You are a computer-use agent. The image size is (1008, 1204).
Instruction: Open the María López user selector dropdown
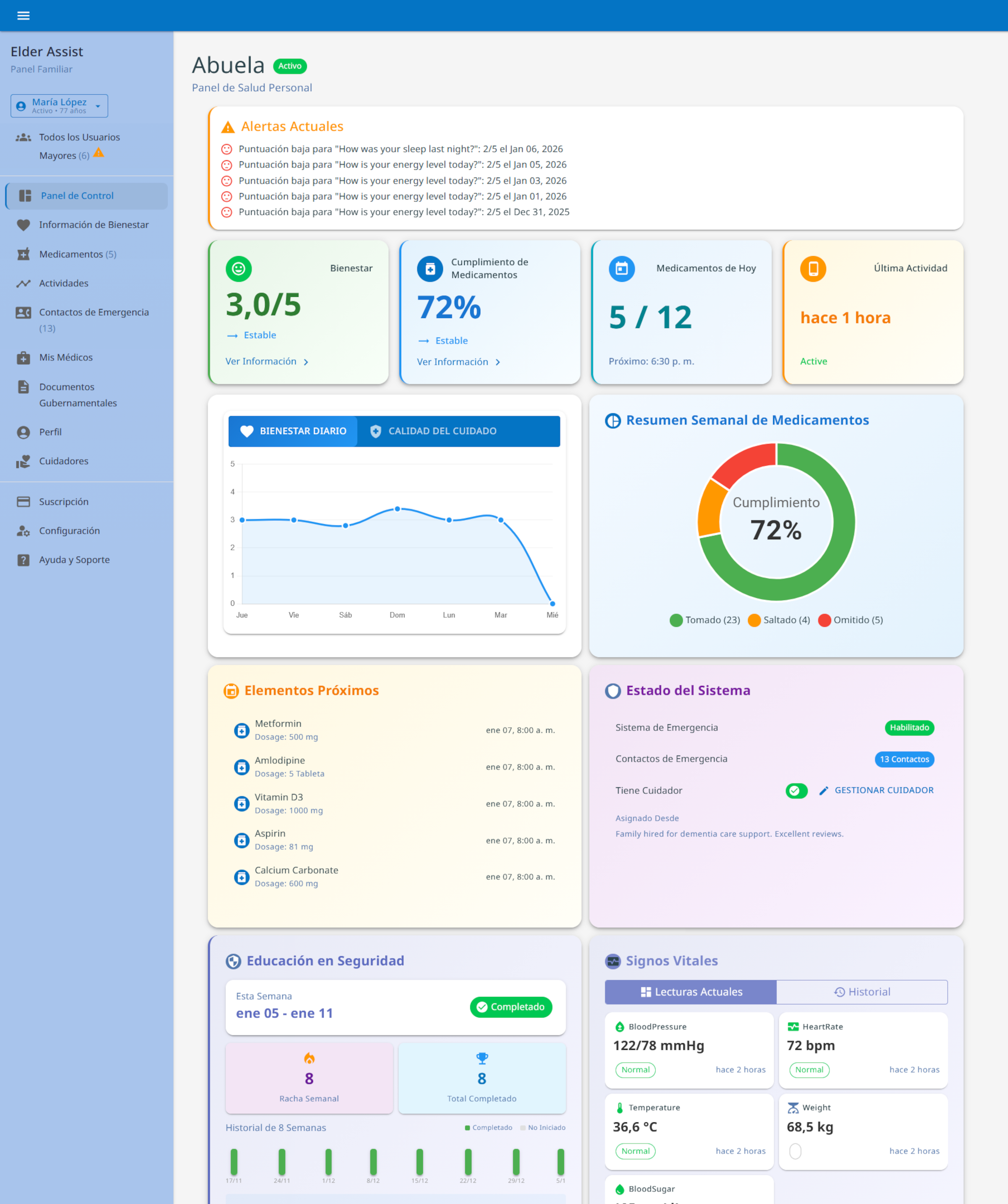click(59, 106)
